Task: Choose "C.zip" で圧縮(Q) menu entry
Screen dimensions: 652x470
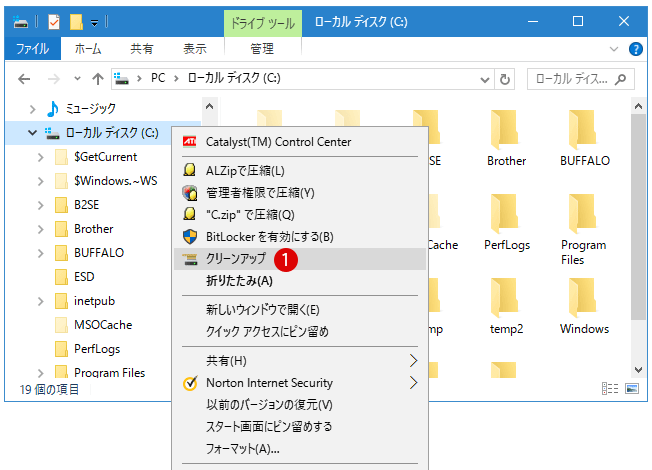Action: coord(300,215)
